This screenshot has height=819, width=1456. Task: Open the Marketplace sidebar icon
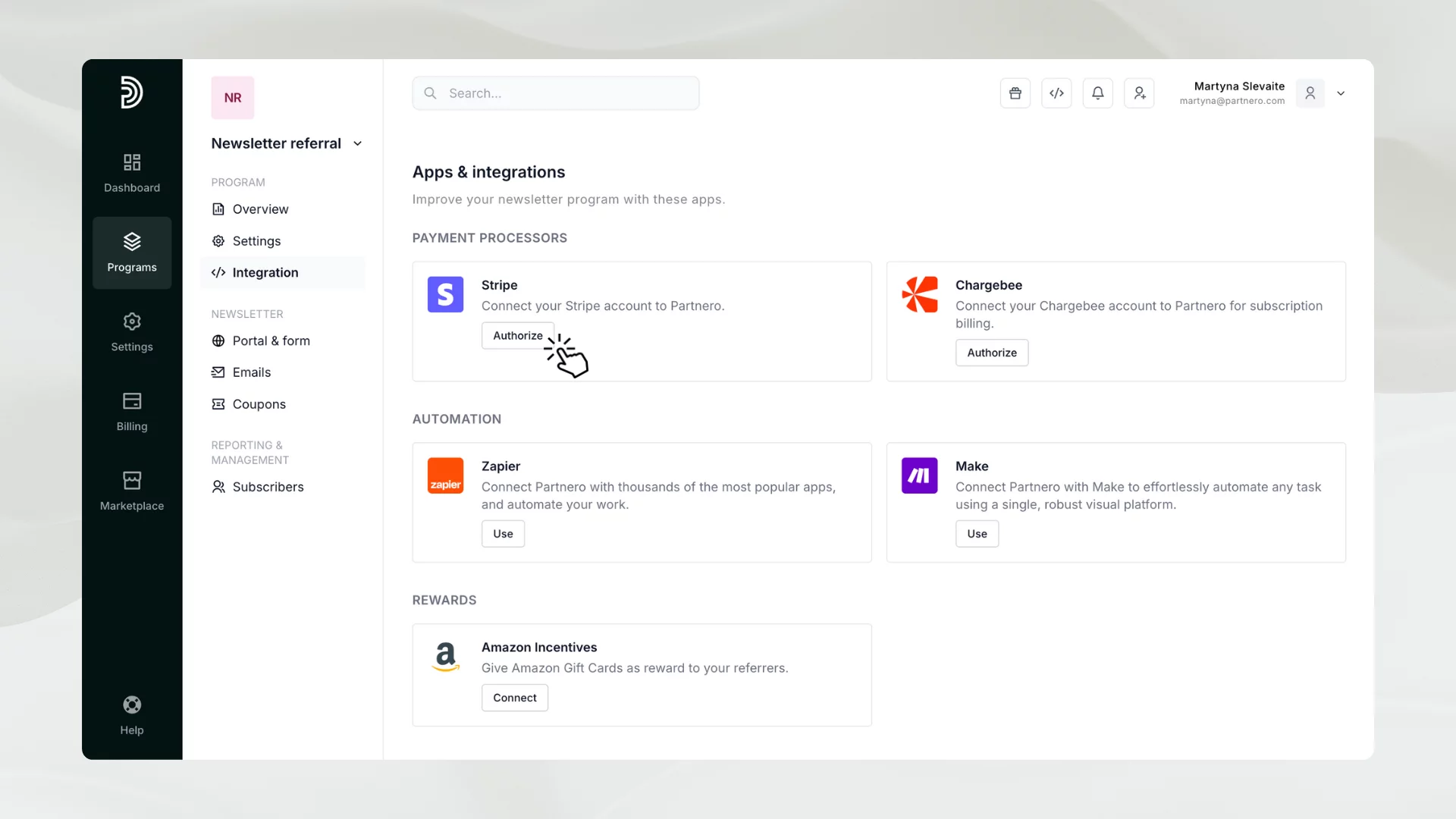click(131, 490)
